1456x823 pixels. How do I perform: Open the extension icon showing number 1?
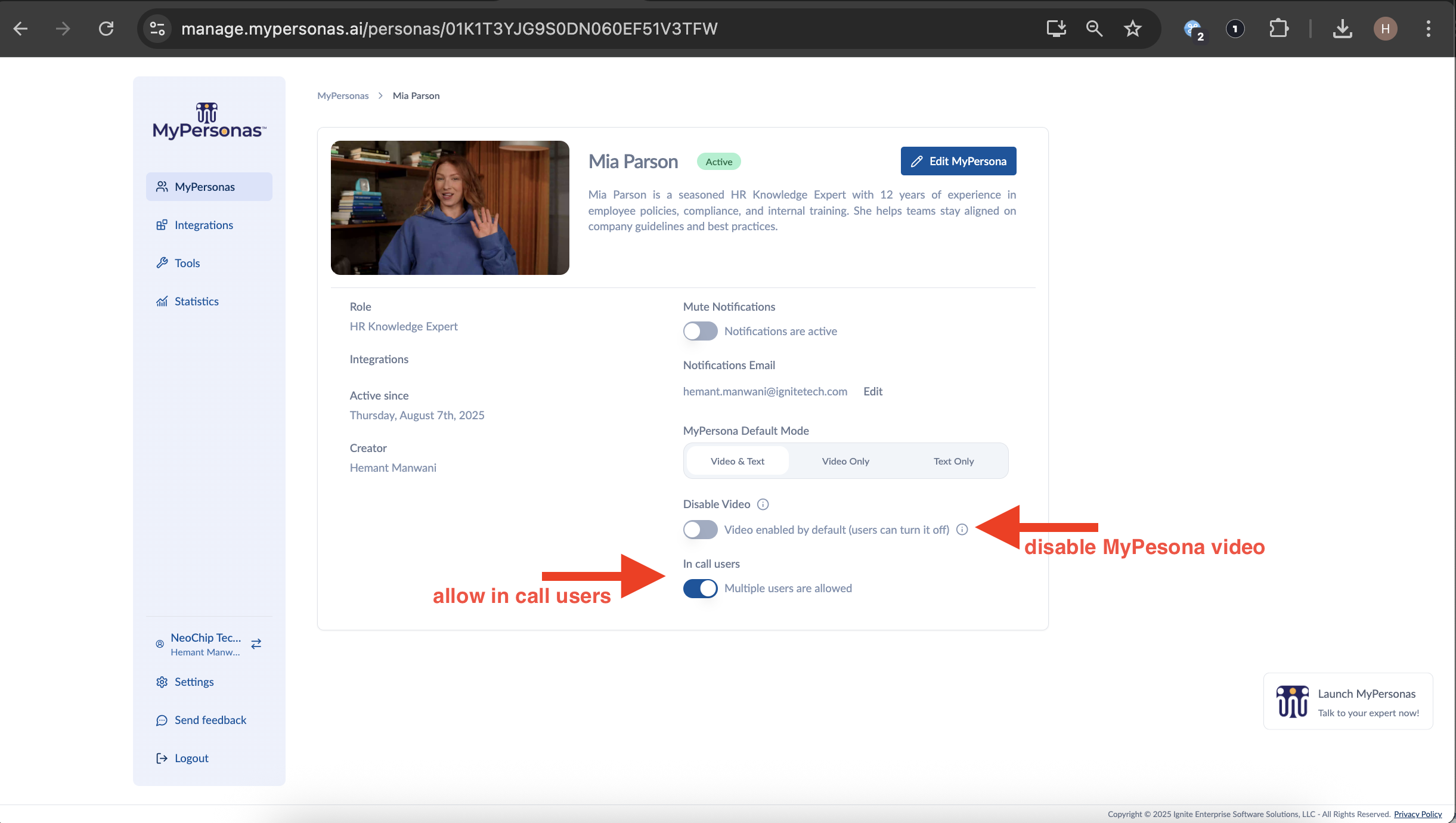coord(1235,29)
